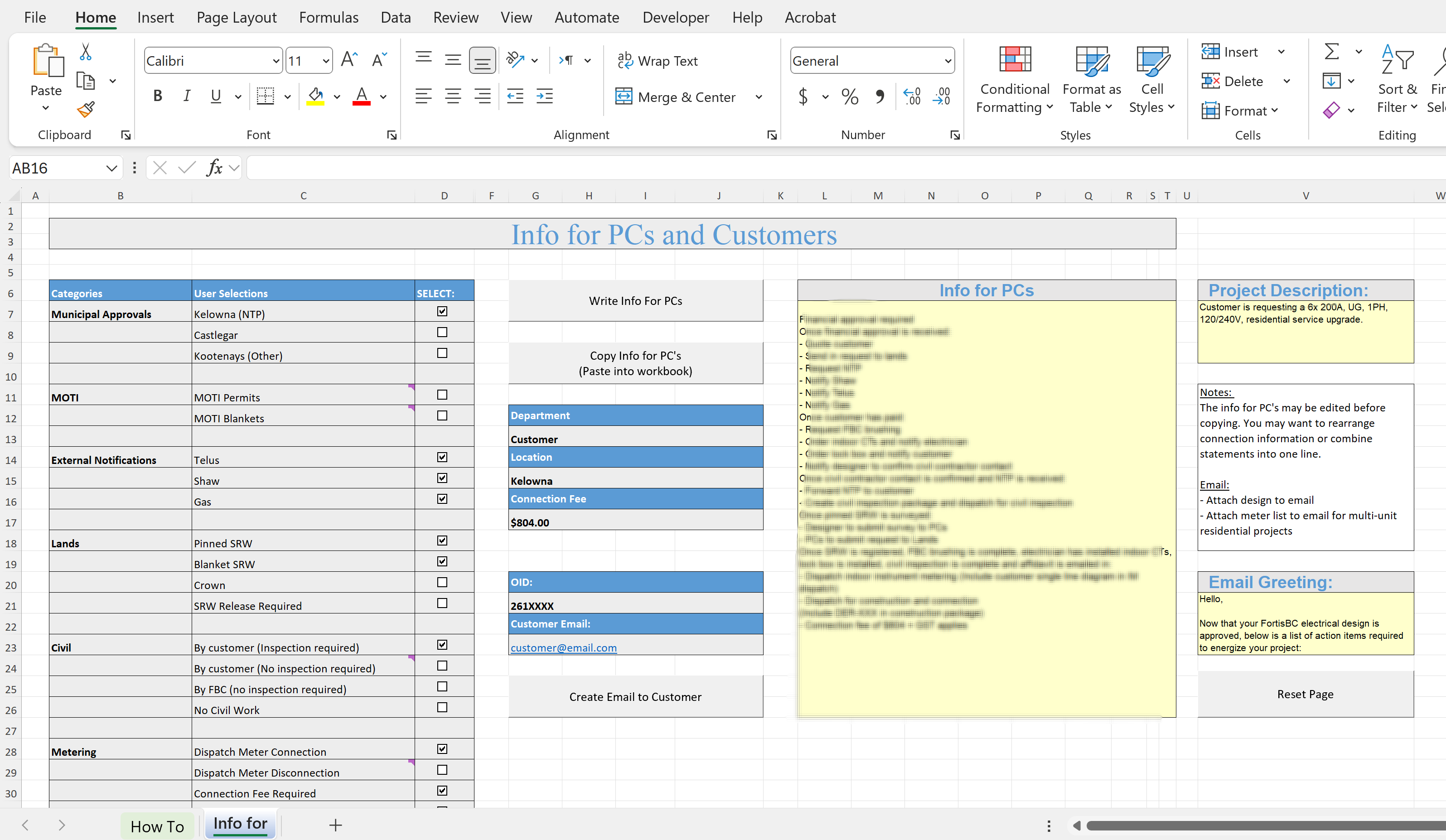Switch to the Page Layout ribbon tab
This screenshot has height=840, width=1446.
tap(237, 18)
